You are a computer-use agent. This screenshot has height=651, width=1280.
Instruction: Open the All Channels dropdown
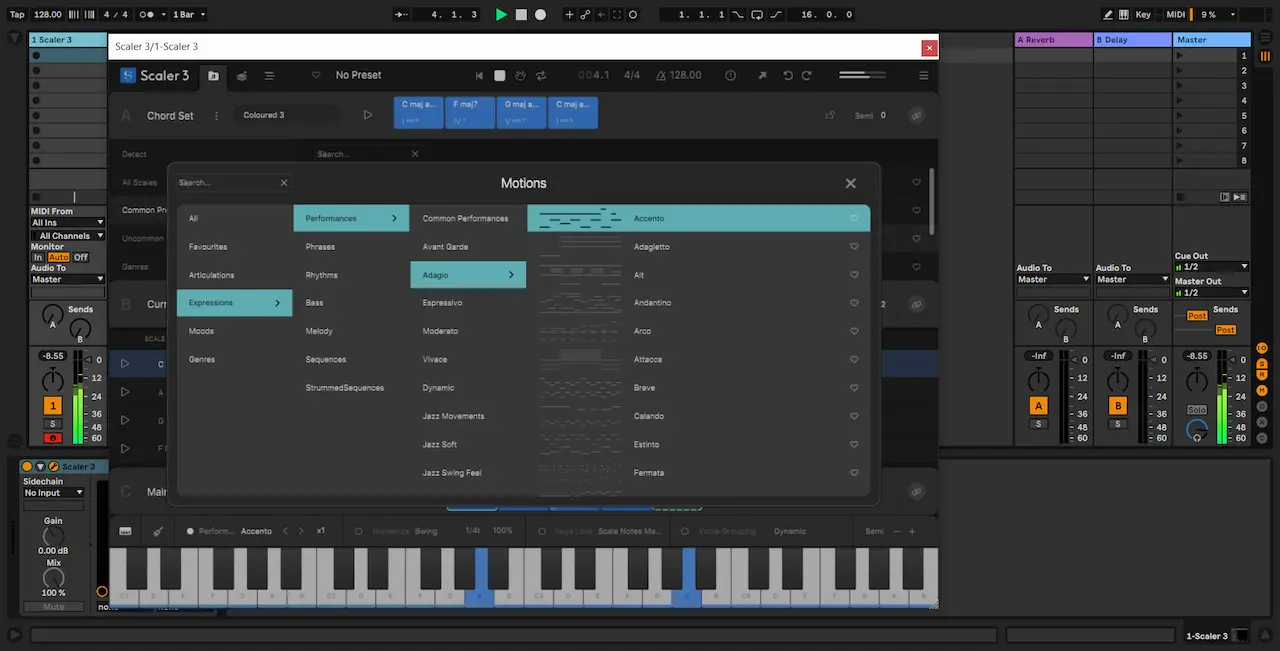(x=67, y=236)
